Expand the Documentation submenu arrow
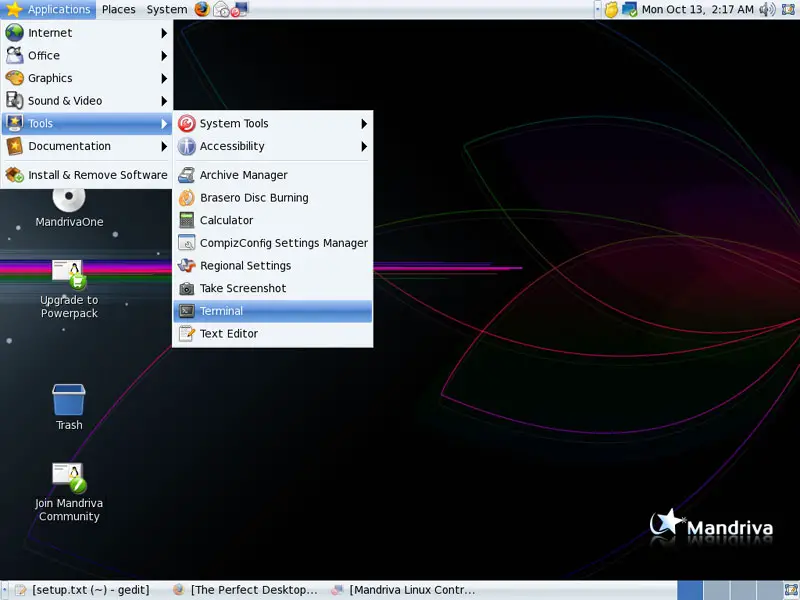The image size is (800, 600). (x=164, y=146)
